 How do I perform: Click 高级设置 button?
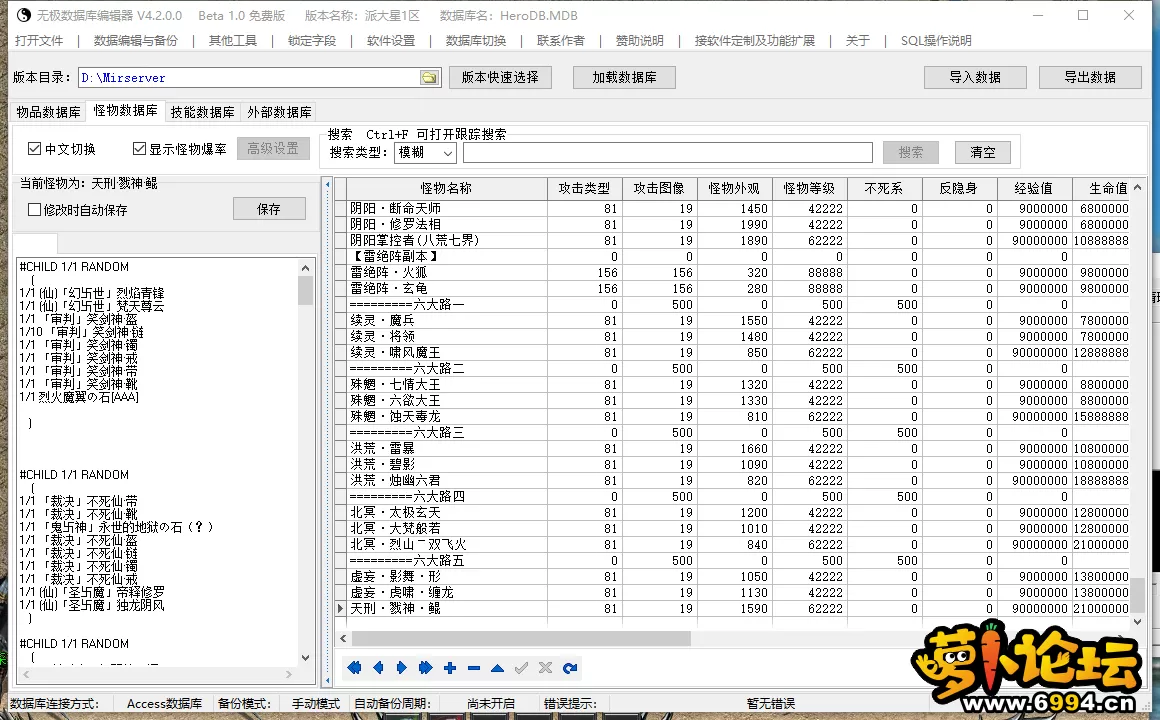pos(273,149)
